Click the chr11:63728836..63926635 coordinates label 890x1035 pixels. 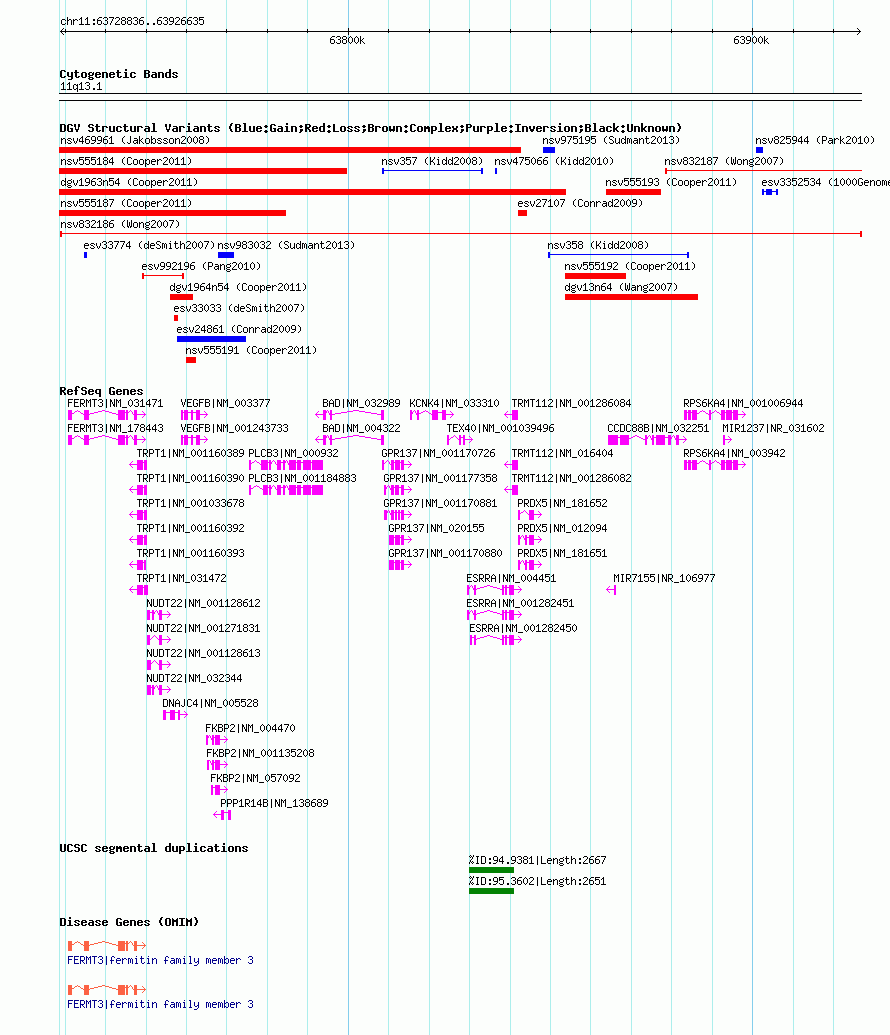132,21
